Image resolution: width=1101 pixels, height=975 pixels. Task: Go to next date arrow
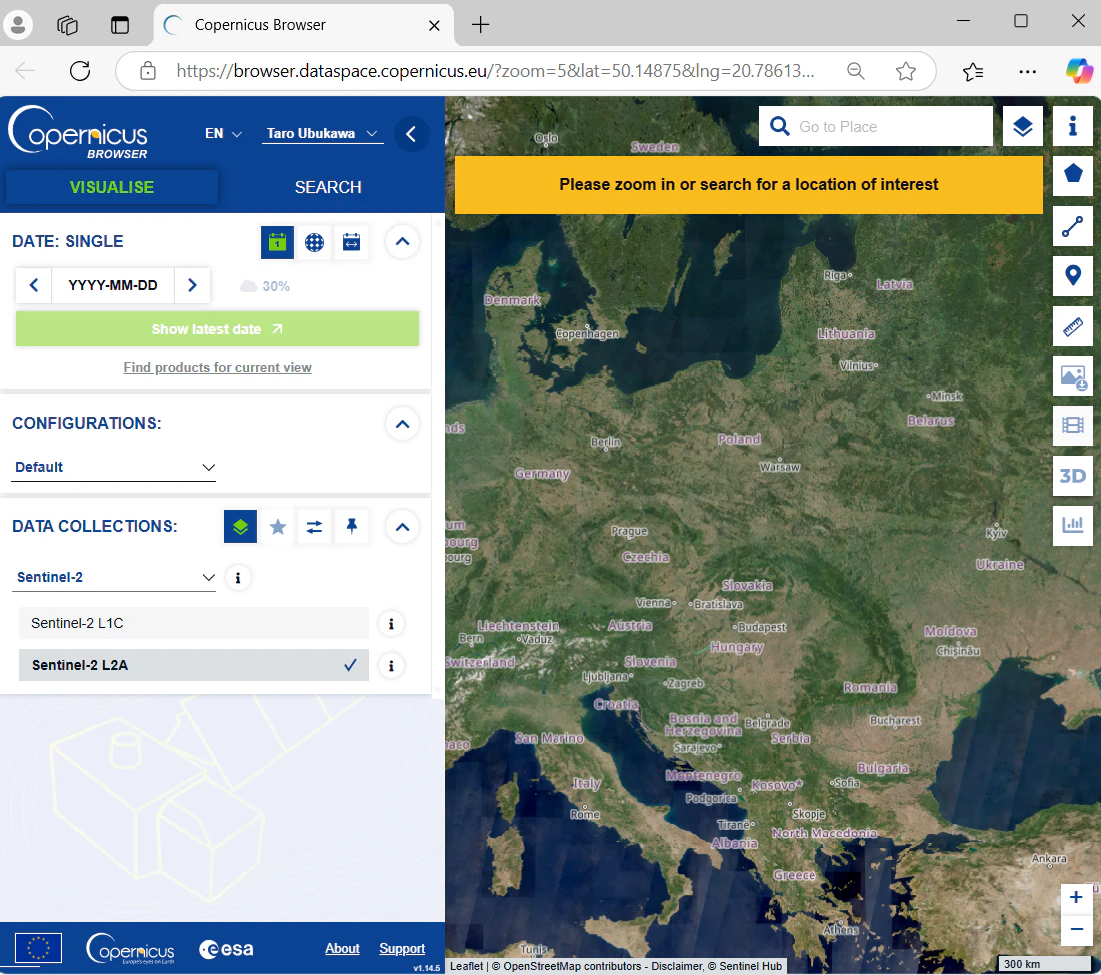(x=192, y=285)
